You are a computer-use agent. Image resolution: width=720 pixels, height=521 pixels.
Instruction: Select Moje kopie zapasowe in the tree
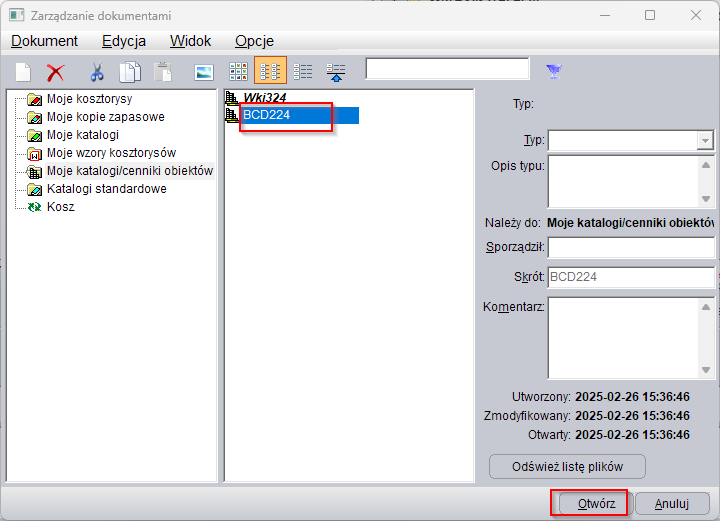click(x=106, y=117)
